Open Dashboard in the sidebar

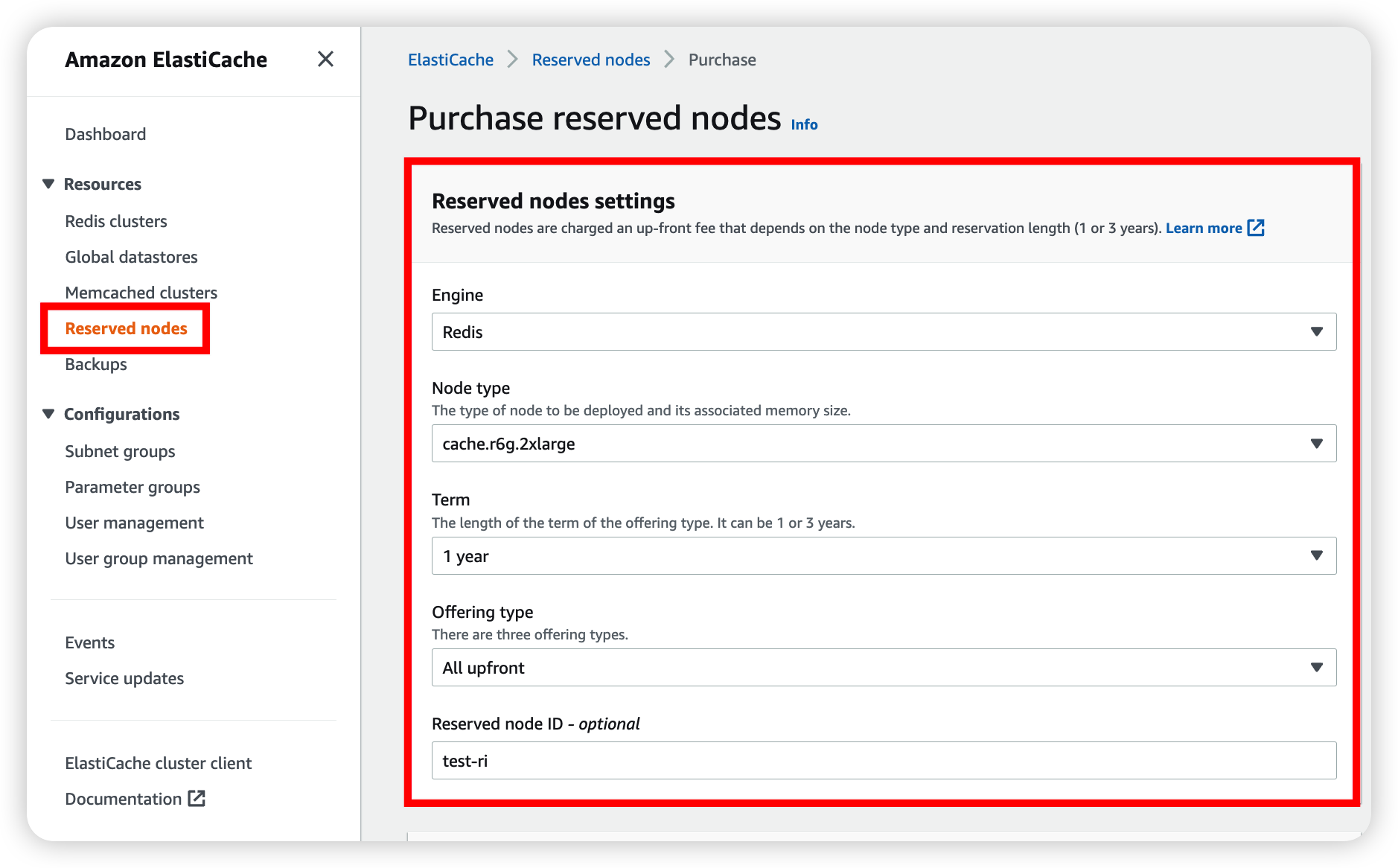[x=106, y=134]
